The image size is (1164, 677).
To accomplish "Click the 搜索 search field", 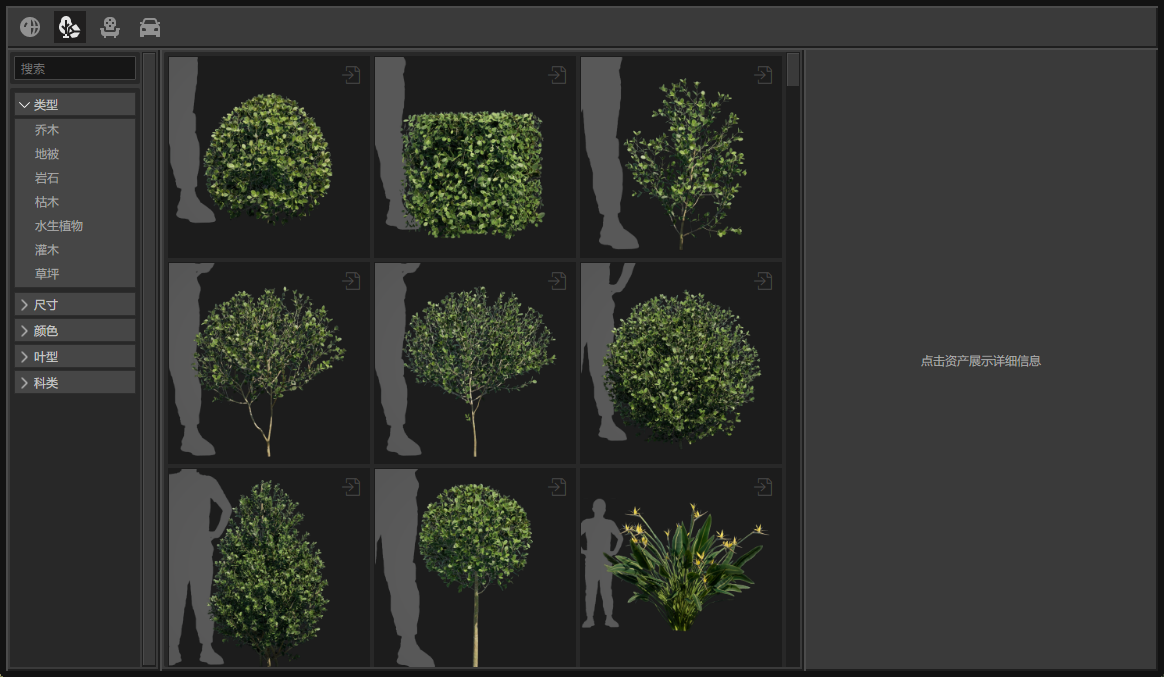I will point(75,68).
